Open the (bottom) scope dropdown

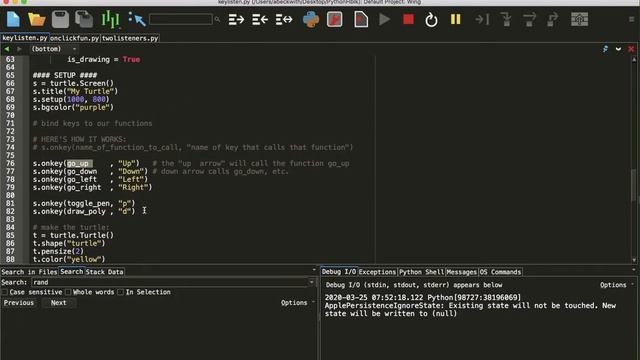(x=54, y=49)
